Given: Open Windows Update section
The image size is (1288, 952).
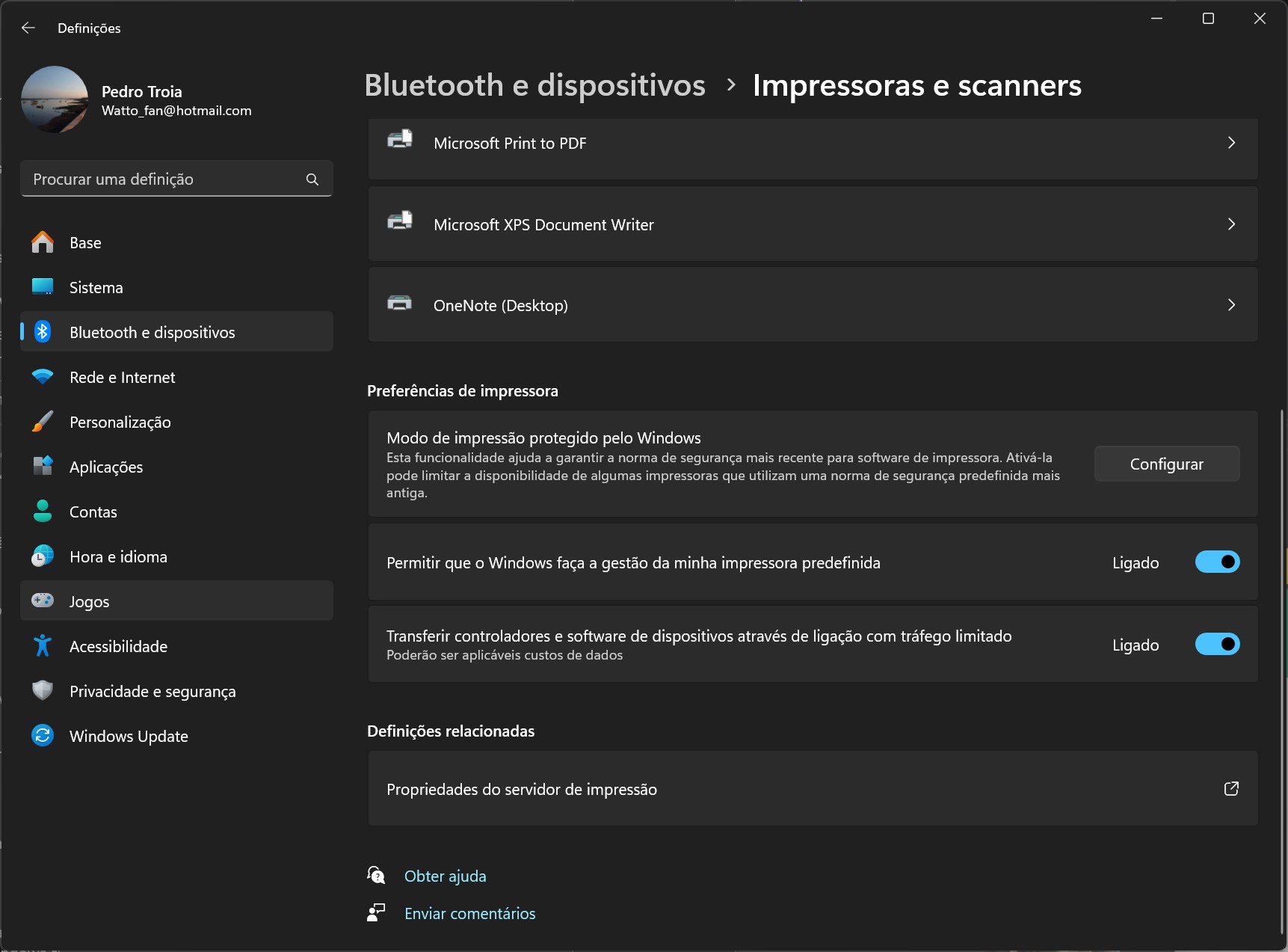Looking at the screenshot, I should (x=176, y=736).
